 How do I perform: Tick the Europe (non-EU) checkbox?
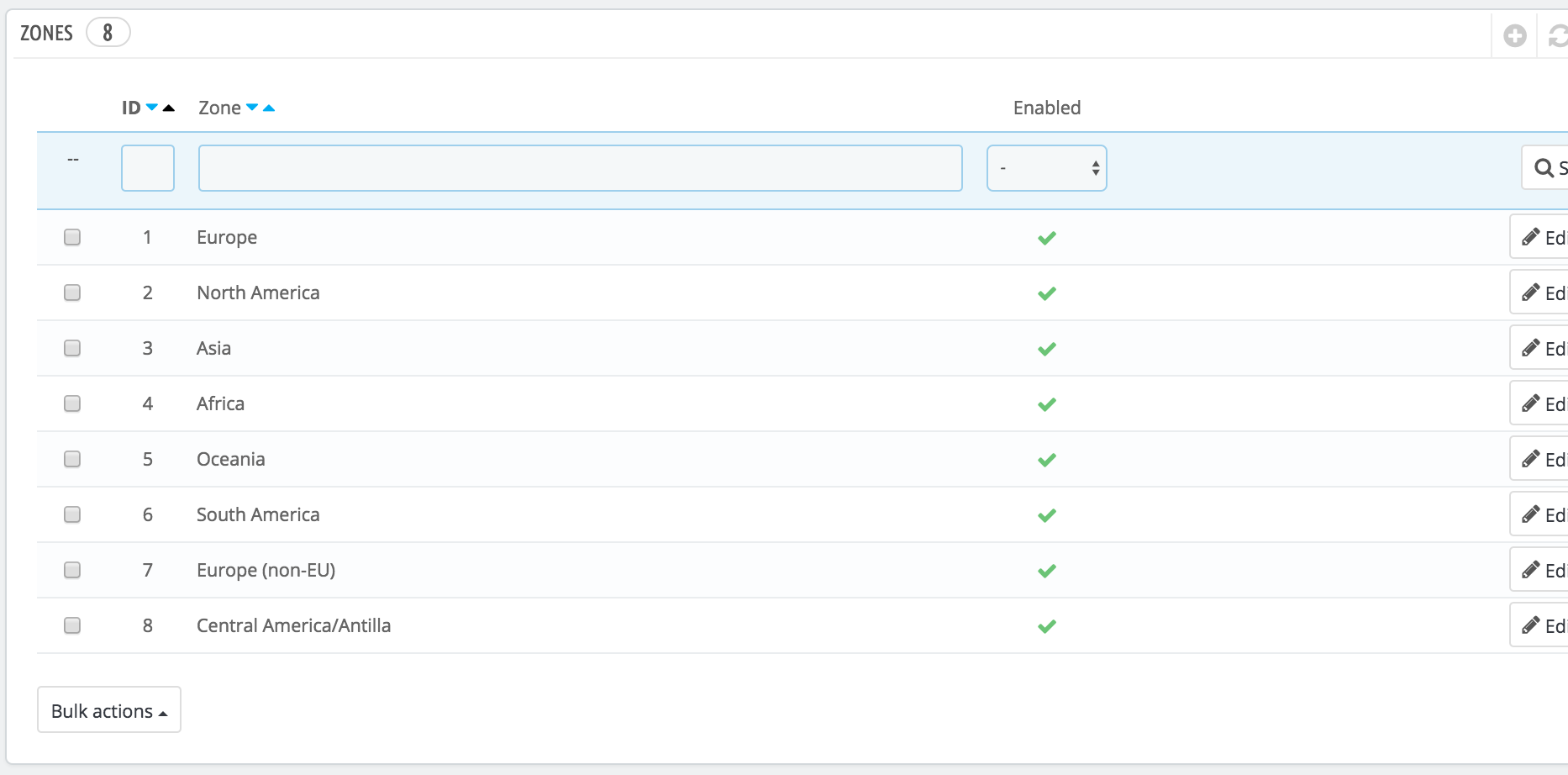click(x=72, y=570)
